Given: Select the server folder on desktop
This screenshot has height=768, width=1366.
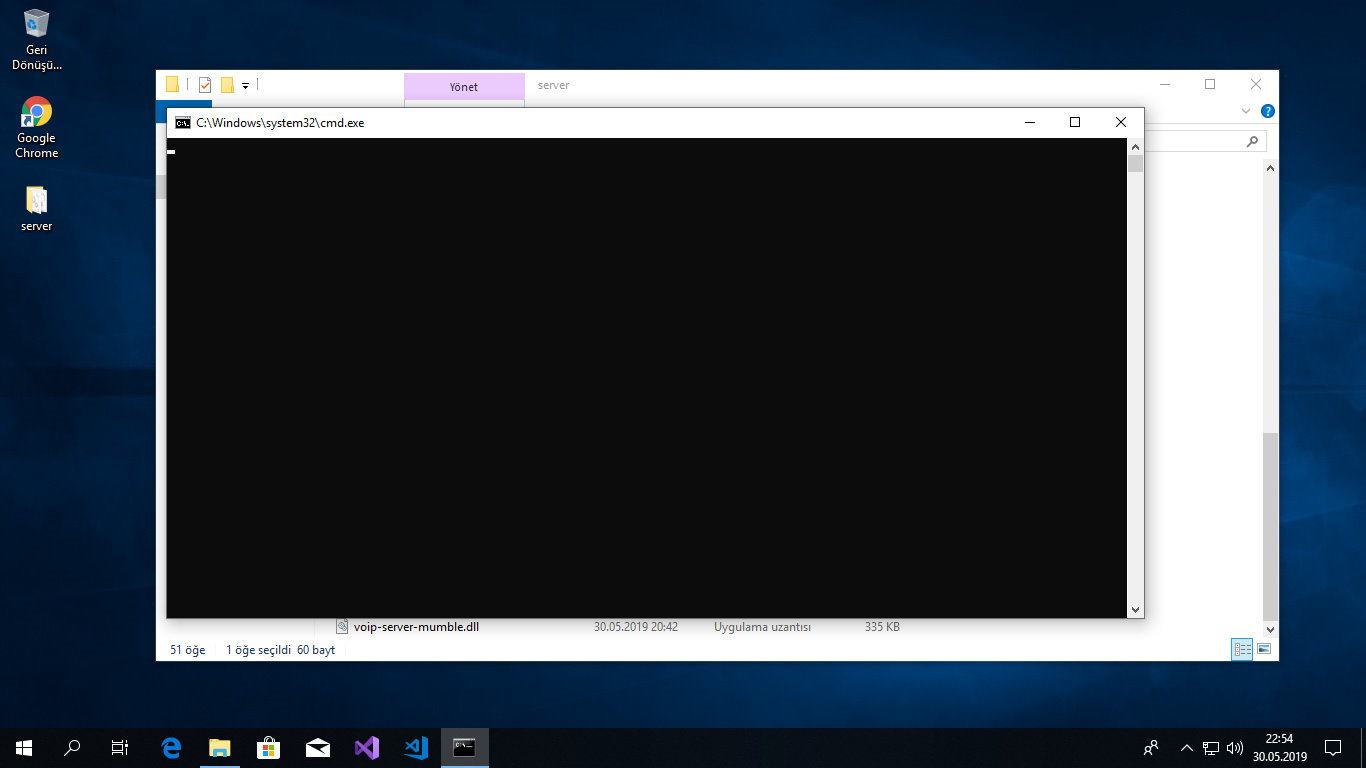Looking at the screenshot, I should tap(37, 208).
